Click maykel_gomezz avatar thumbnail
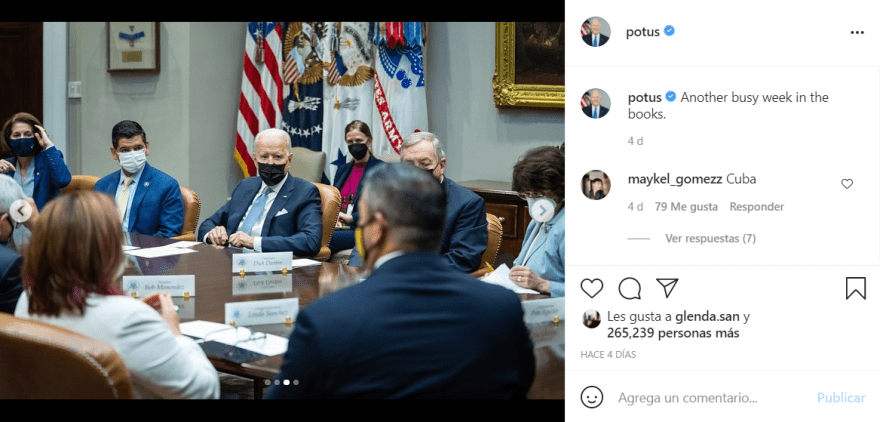The image size is (880, 422). coord(595,185)
